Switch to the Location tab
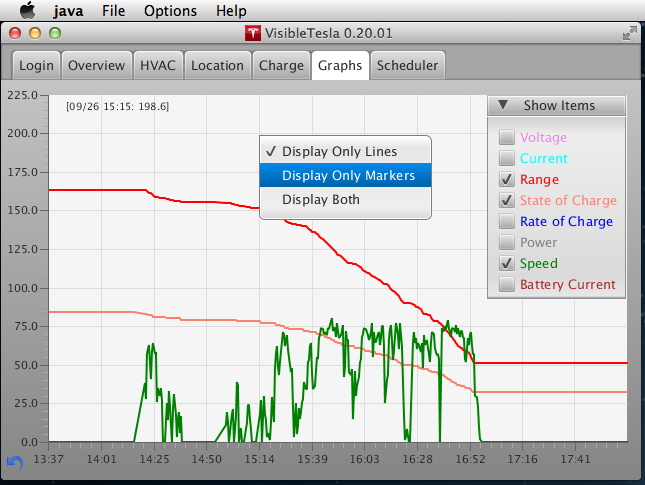Image resolution: width=645 pixels, height=485 pixels. (218, 65)
